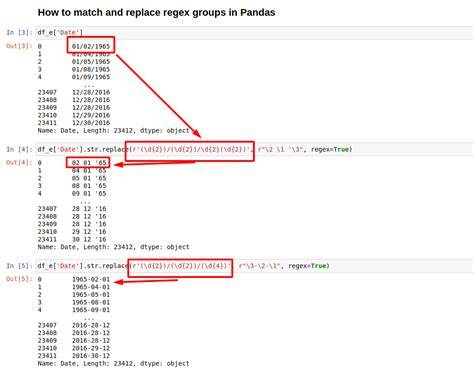Image resolution: width=474 pixels, height=380 pixels.
Task: Click the value "01/08/1965"
Action: (x=91, y=69)
